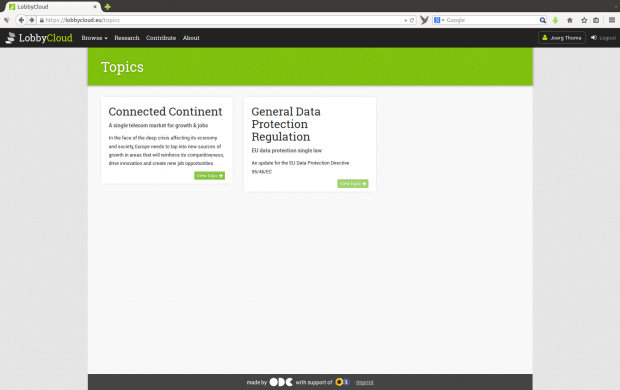
Task: Click the Joerg Thoma user profile button
Action: 561,38
